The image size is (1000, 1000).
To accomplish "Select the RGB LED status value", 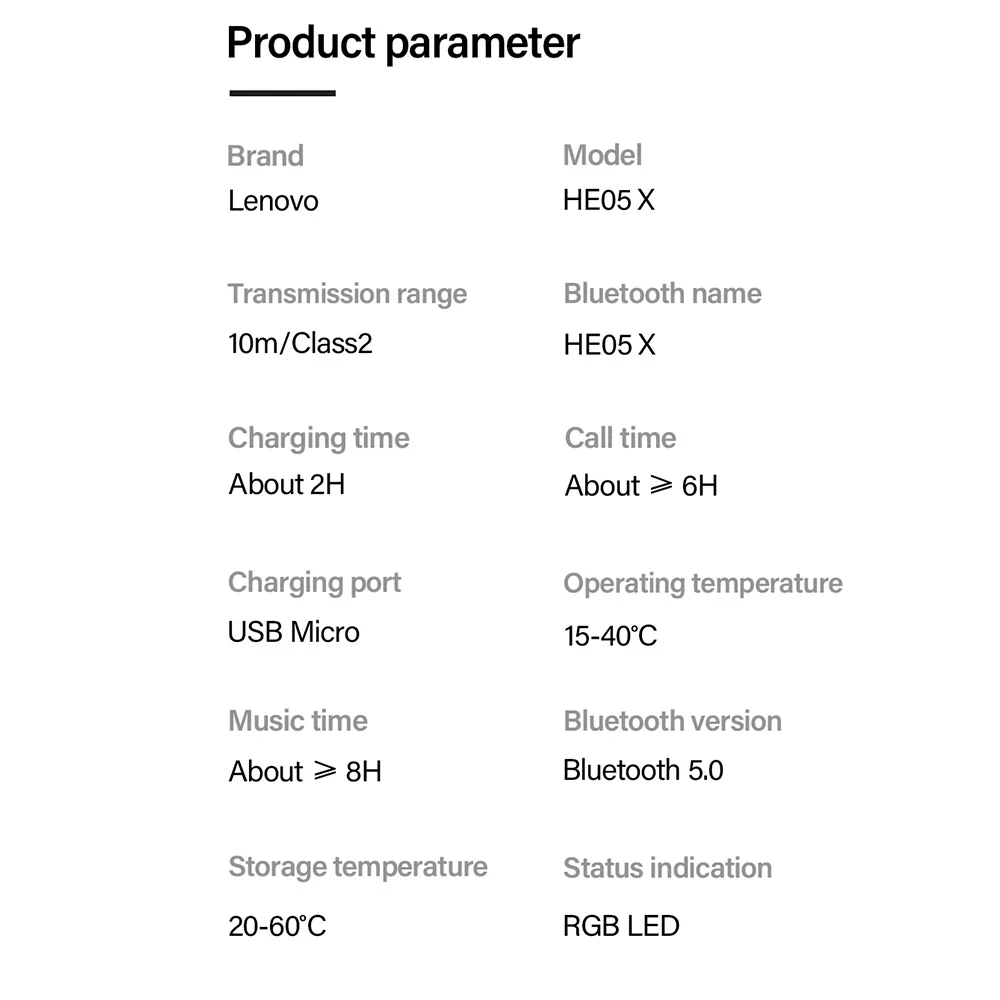I will tap(621, 926).
